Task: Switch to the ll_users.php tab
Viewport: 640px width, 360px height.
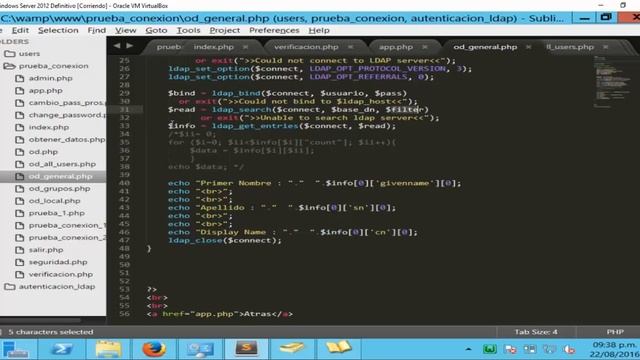Action: (x=570, y=47)
